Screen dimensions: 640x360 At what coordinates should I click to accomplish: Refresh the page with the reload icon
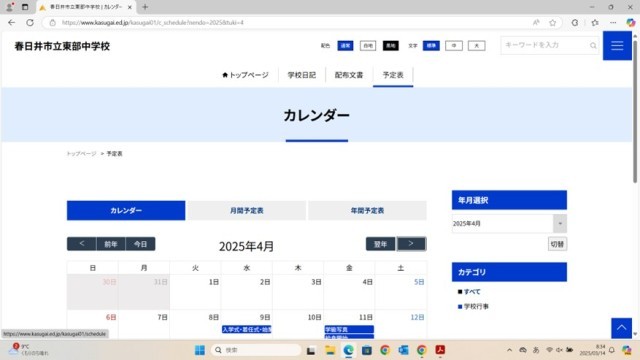[30, 22]
